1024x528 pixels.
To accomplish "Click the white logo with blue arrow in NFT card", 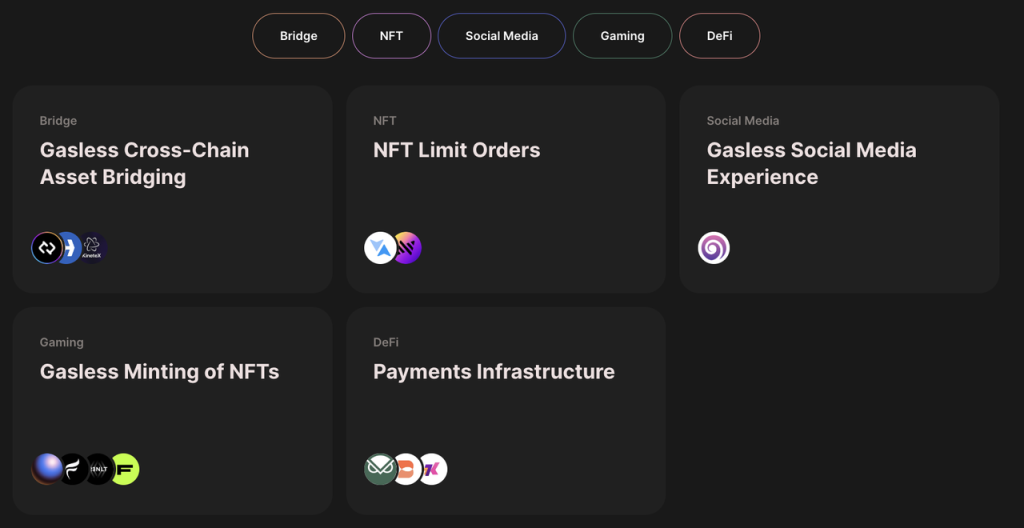I will [x=379, y=248].
